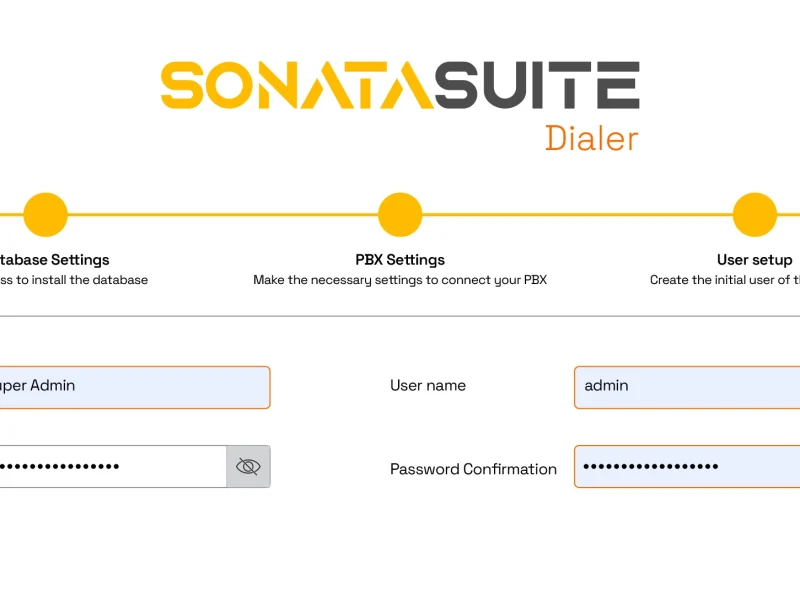Image resolution: width=800 pixels, height=600 pixels.
Task: Toggle password visibility with the crossed-eye icon
Action: coord(248,466)
